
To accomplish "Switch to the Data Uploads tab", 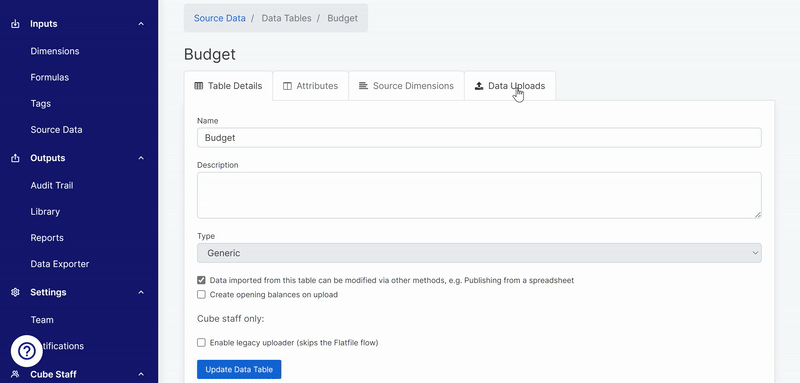I will pyautogui.click(x=510, y=86).
